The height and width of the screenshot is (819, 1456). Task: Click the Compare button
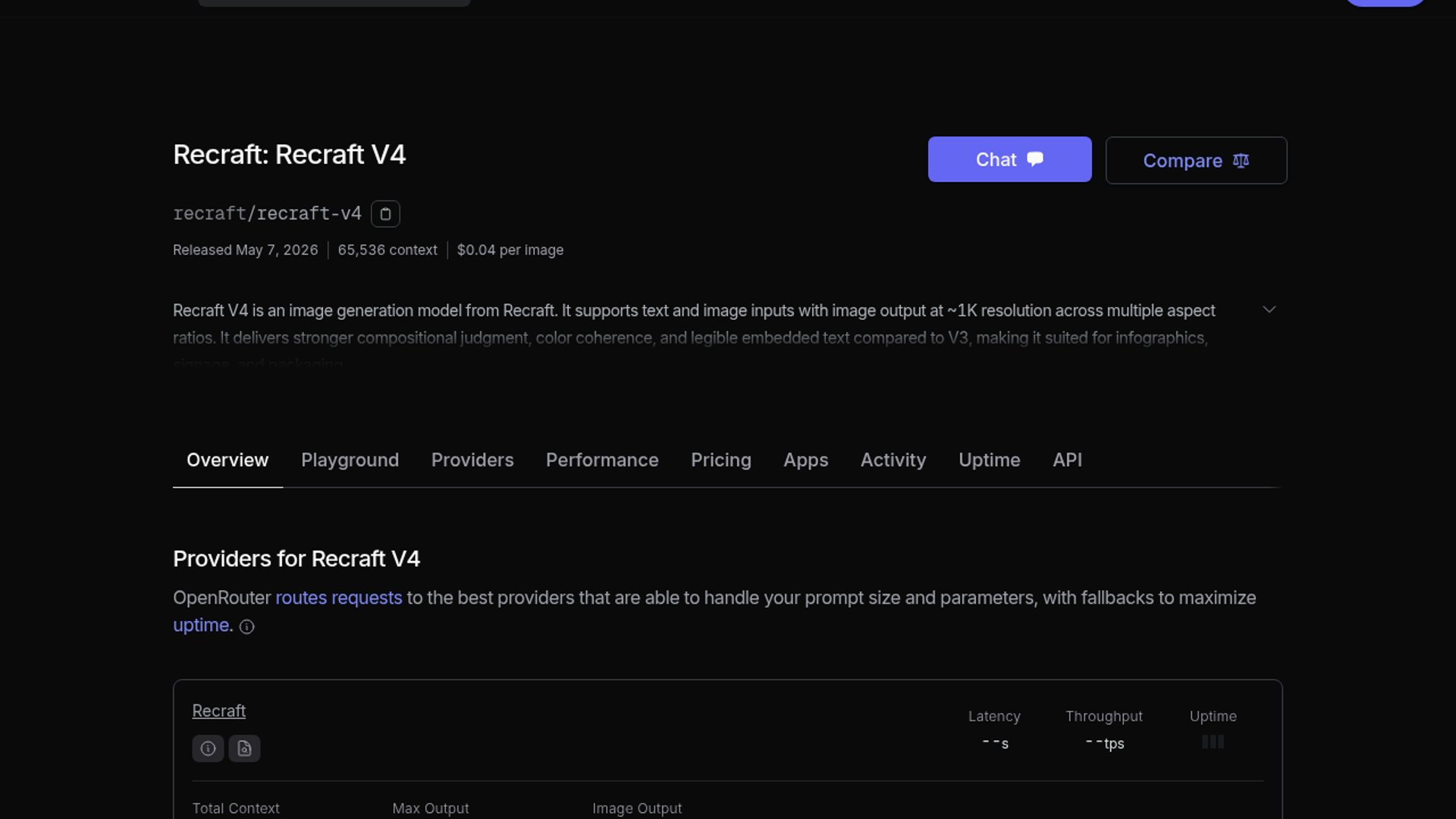[x=1196, y=160]
